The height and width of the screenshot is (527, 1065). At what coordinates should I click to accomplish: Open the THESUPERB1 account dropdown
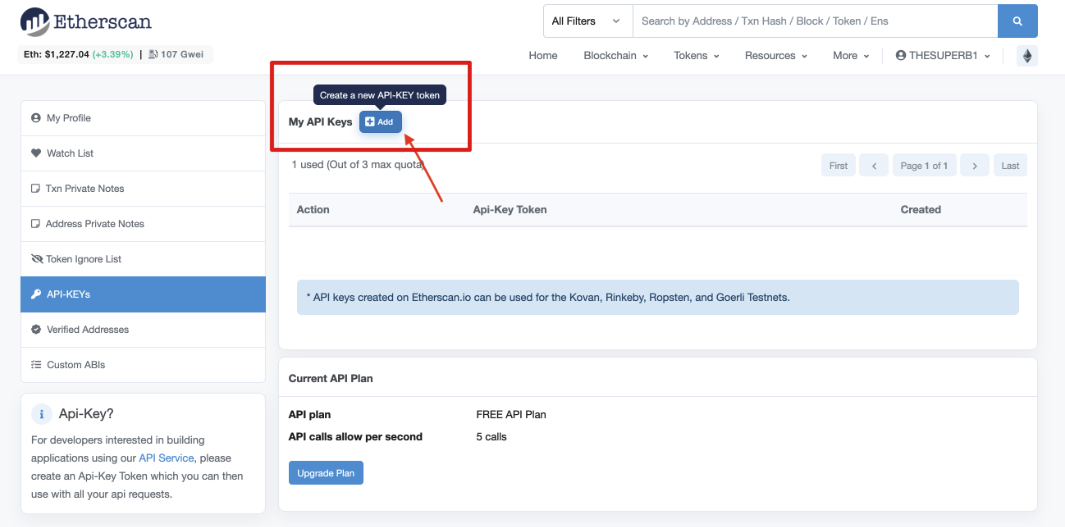pyautogui.click(x=943, y=56)
